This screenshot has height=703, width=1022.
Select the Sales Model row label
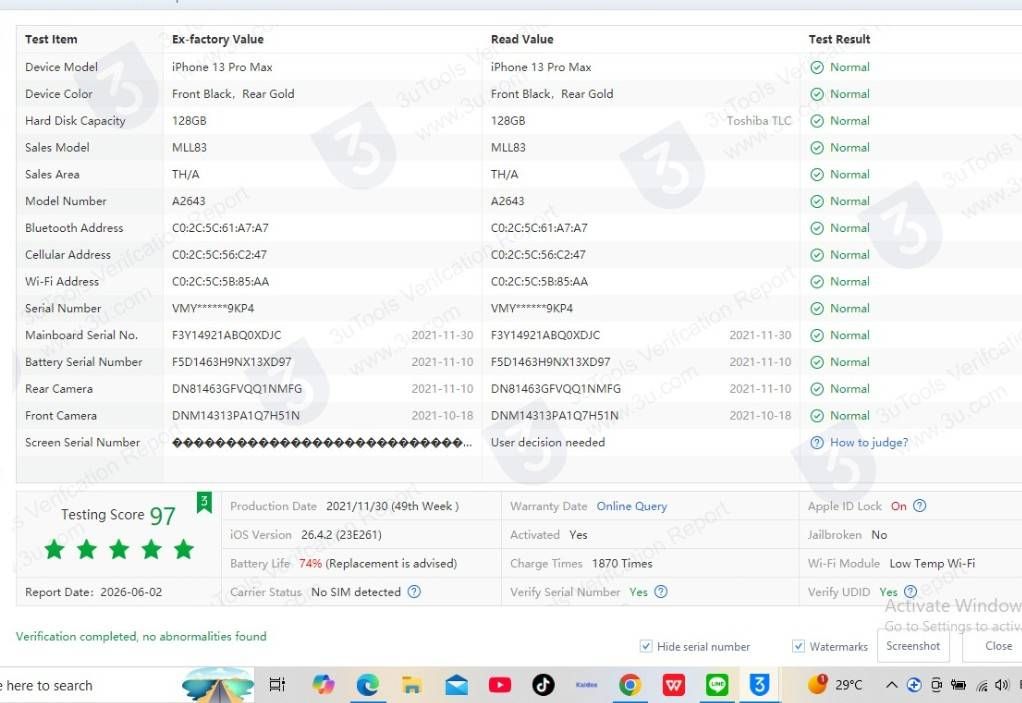[x=57, y=147]
